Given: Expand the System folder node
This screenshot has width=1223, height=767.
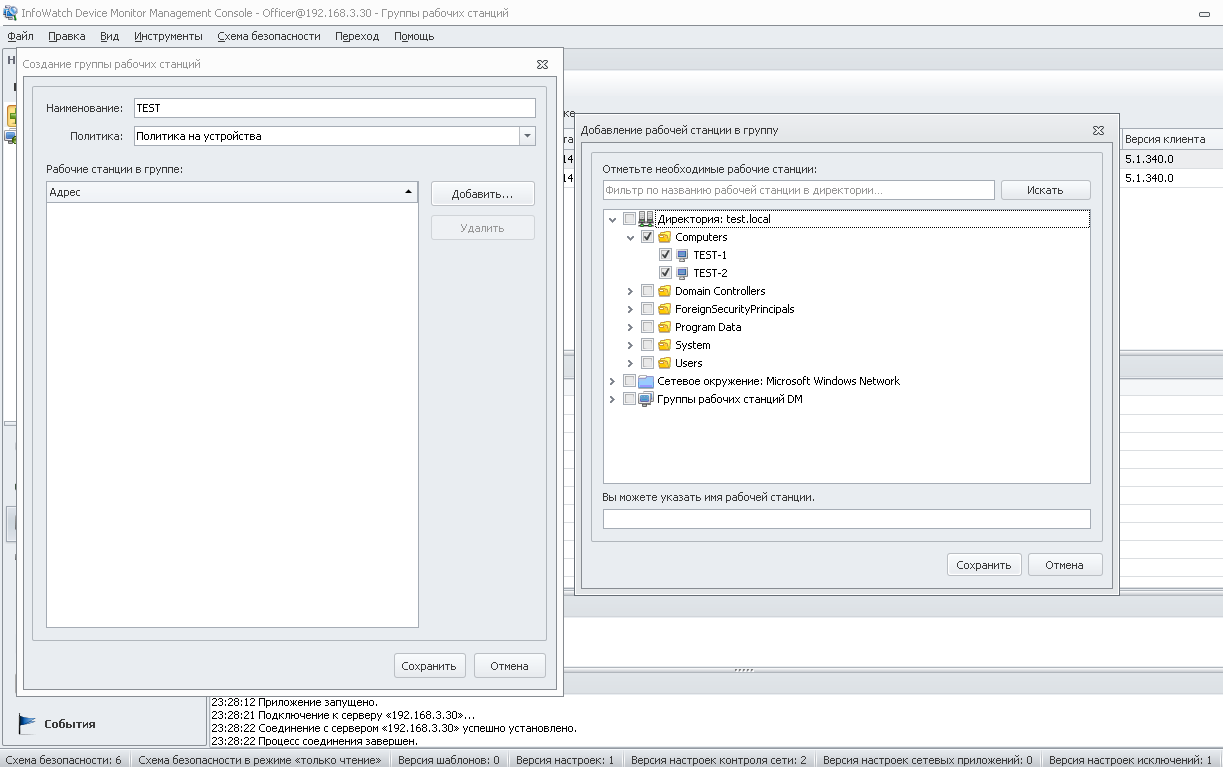Looking at the screenshot, I should tap(630, 345).
